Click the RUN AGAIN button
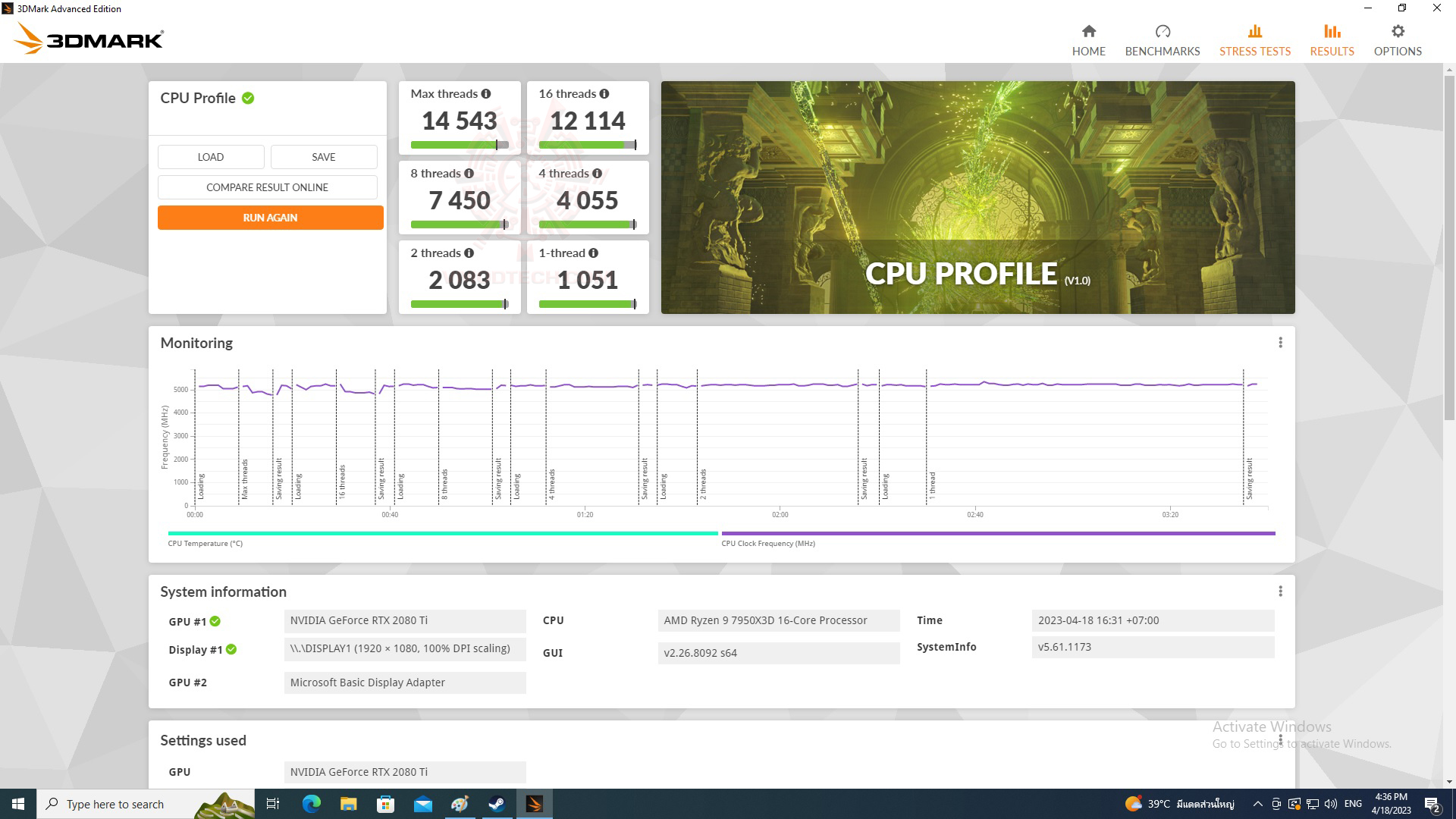Screen dimensions: 1456x819 tap(270, 217)
